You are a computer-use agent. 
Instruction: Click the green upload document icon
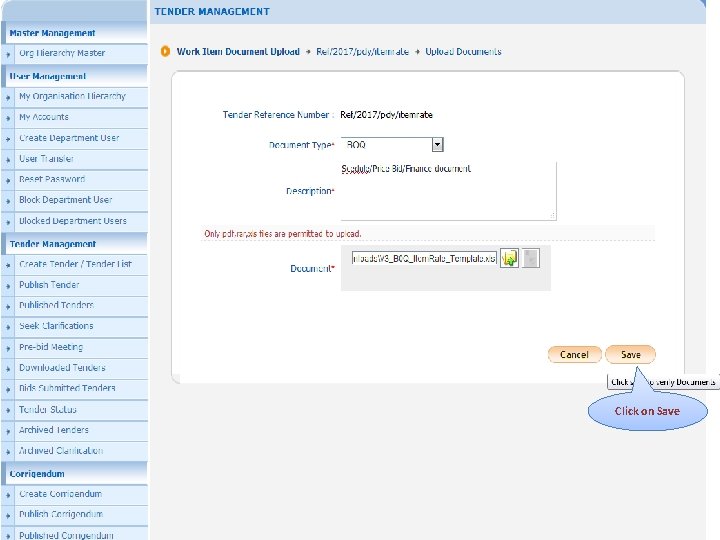(x=509, y=259)
